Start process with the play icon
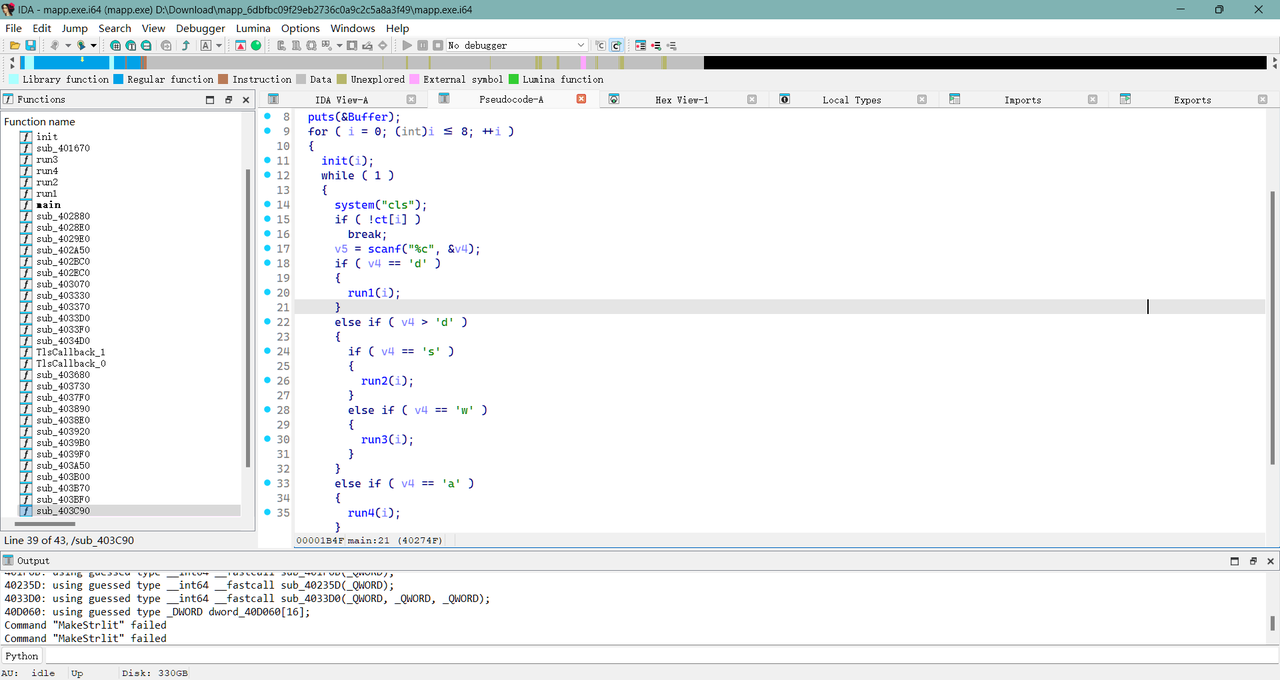Screen dimensions: 1280x680 [406, 45]
